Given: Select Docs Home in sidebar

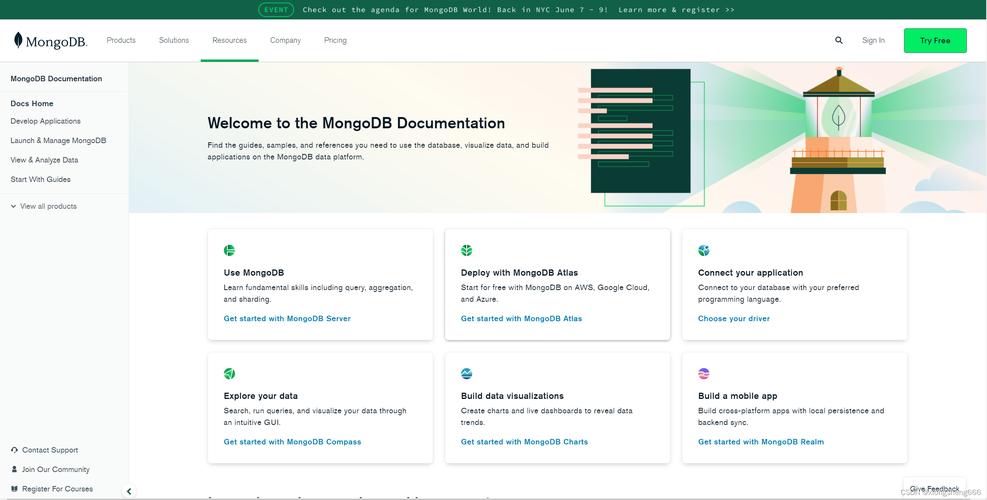Looking at the screenshot, I should click(31, 103).
